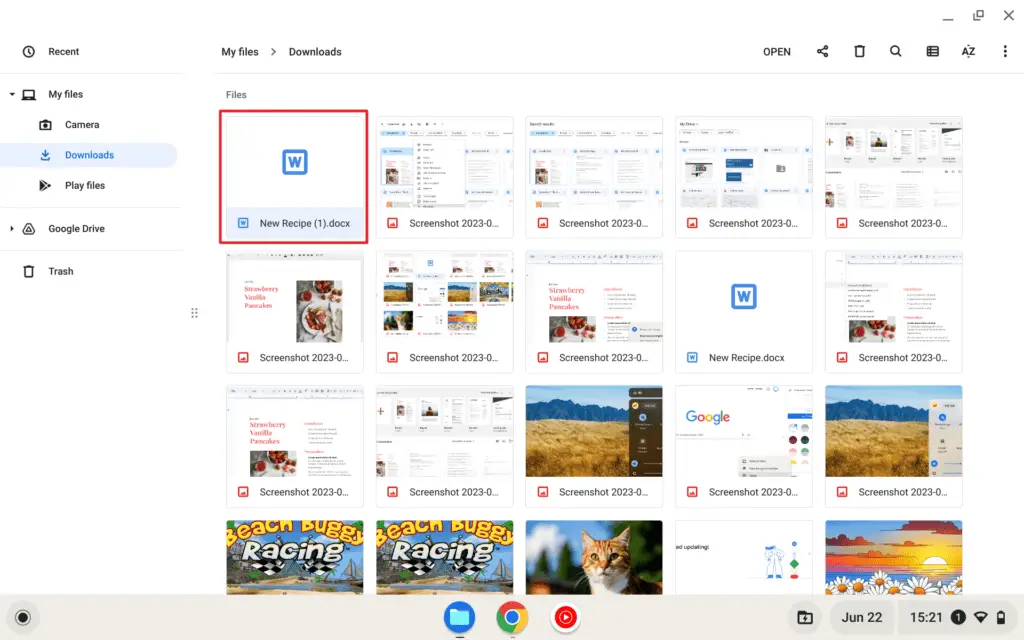Open the holding space next to the date
Image resolution: width=1024 pixels, height=640 pixels.
click(805, 617)
